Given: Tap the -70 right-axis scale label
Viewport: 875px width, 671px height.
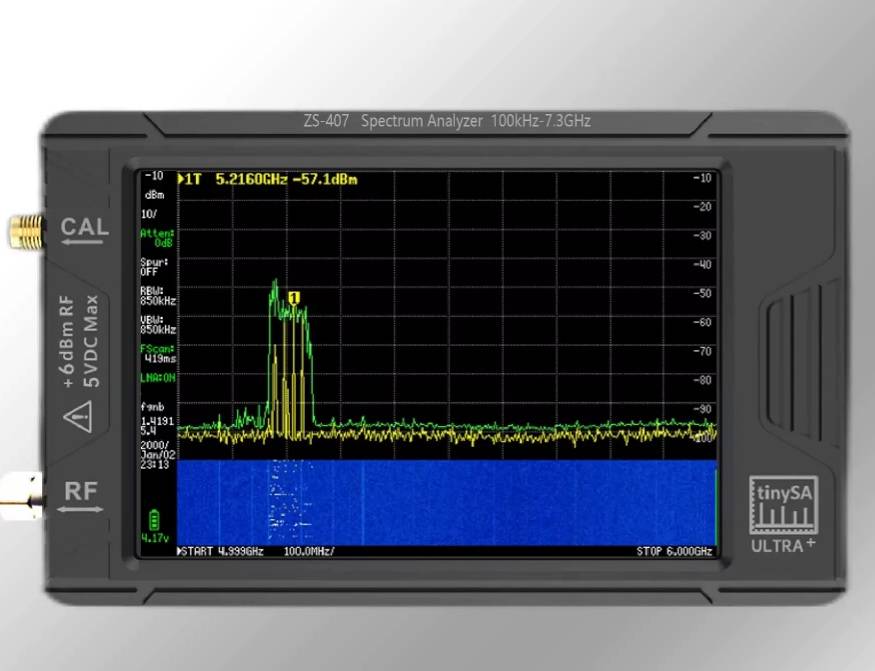Looking at the screenshot, I should (703, 351).
